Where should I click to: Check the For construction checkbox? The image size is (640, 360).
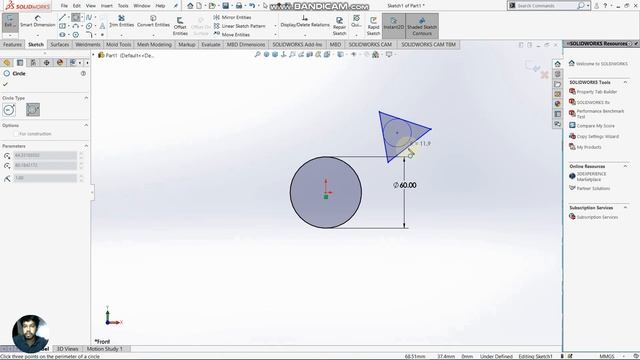pyautogui.click(x=16, y=134)
